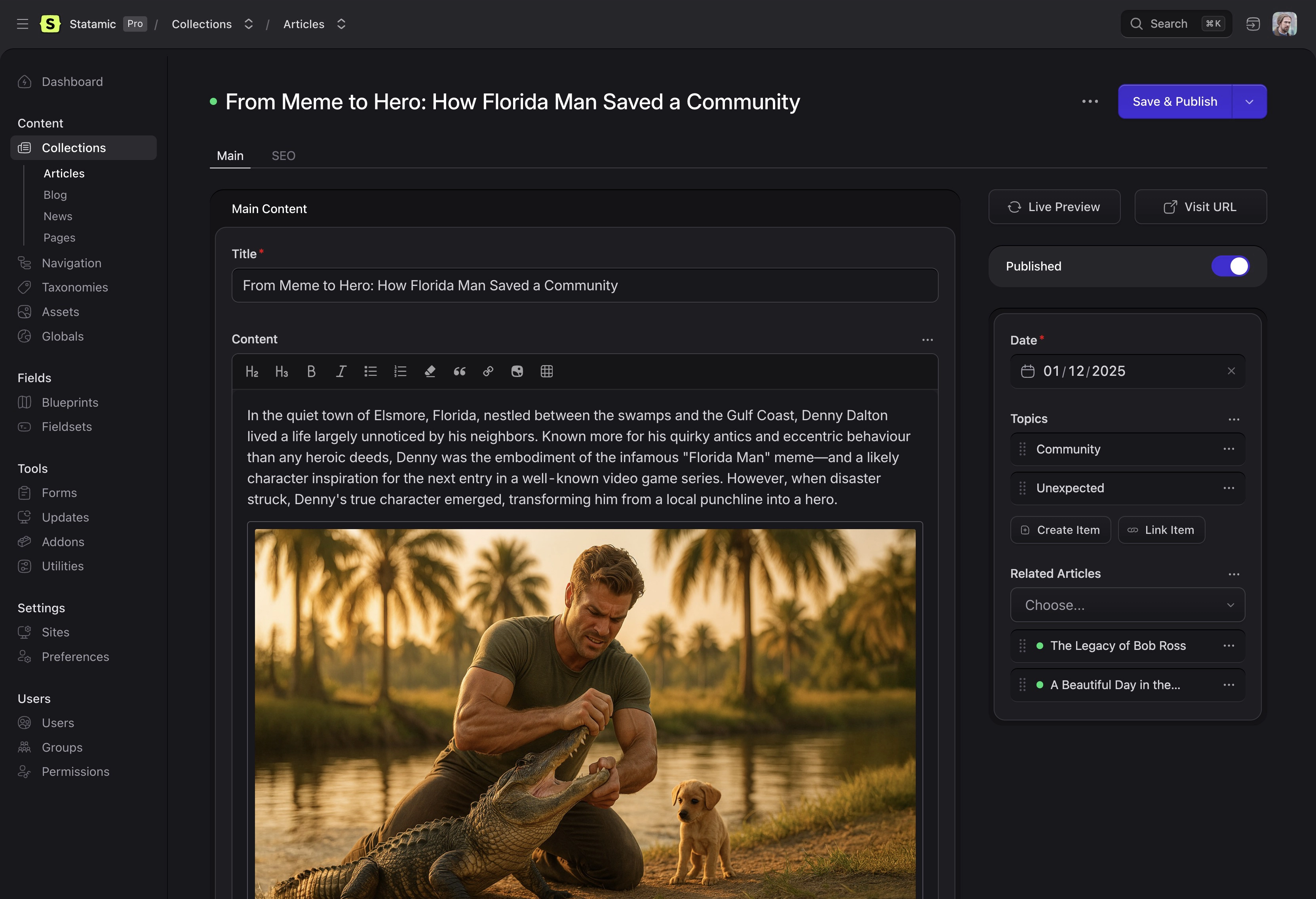Switch to the SEO tab
Viewport: 1316px width, 899px height.
(x=283, y=156)
